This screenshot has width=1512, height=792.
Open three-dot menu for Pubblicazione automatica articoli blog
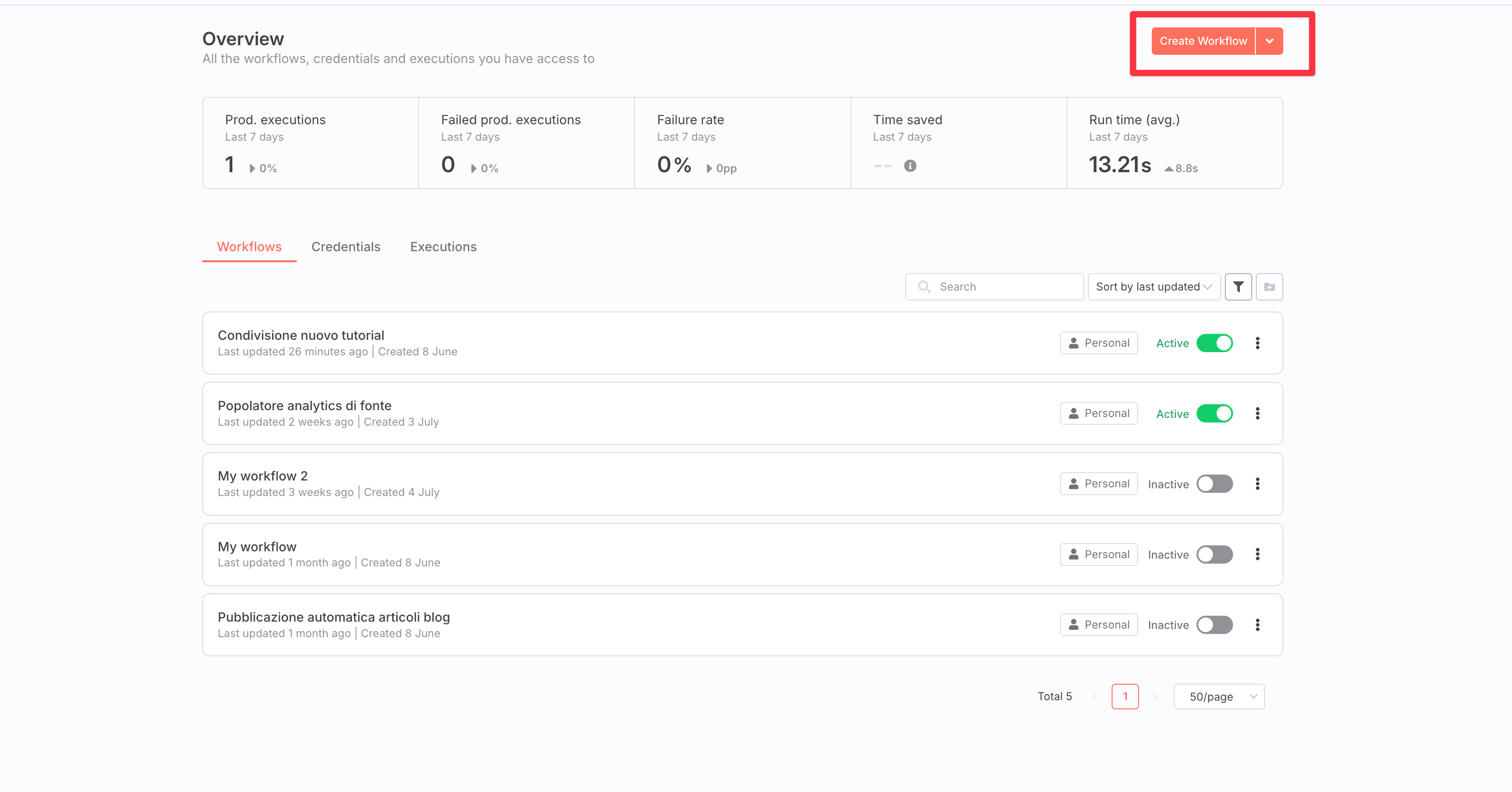(1257, 625)
